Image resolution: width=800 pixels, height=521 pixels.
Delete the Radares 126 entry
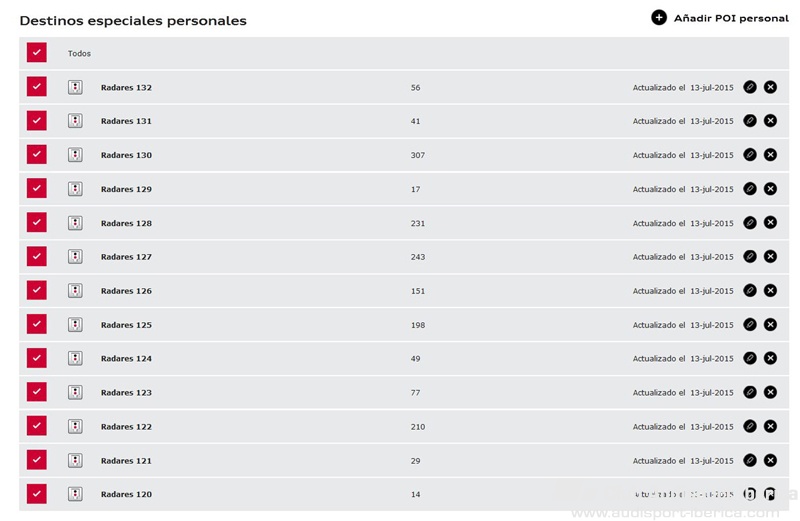point(770,290)
